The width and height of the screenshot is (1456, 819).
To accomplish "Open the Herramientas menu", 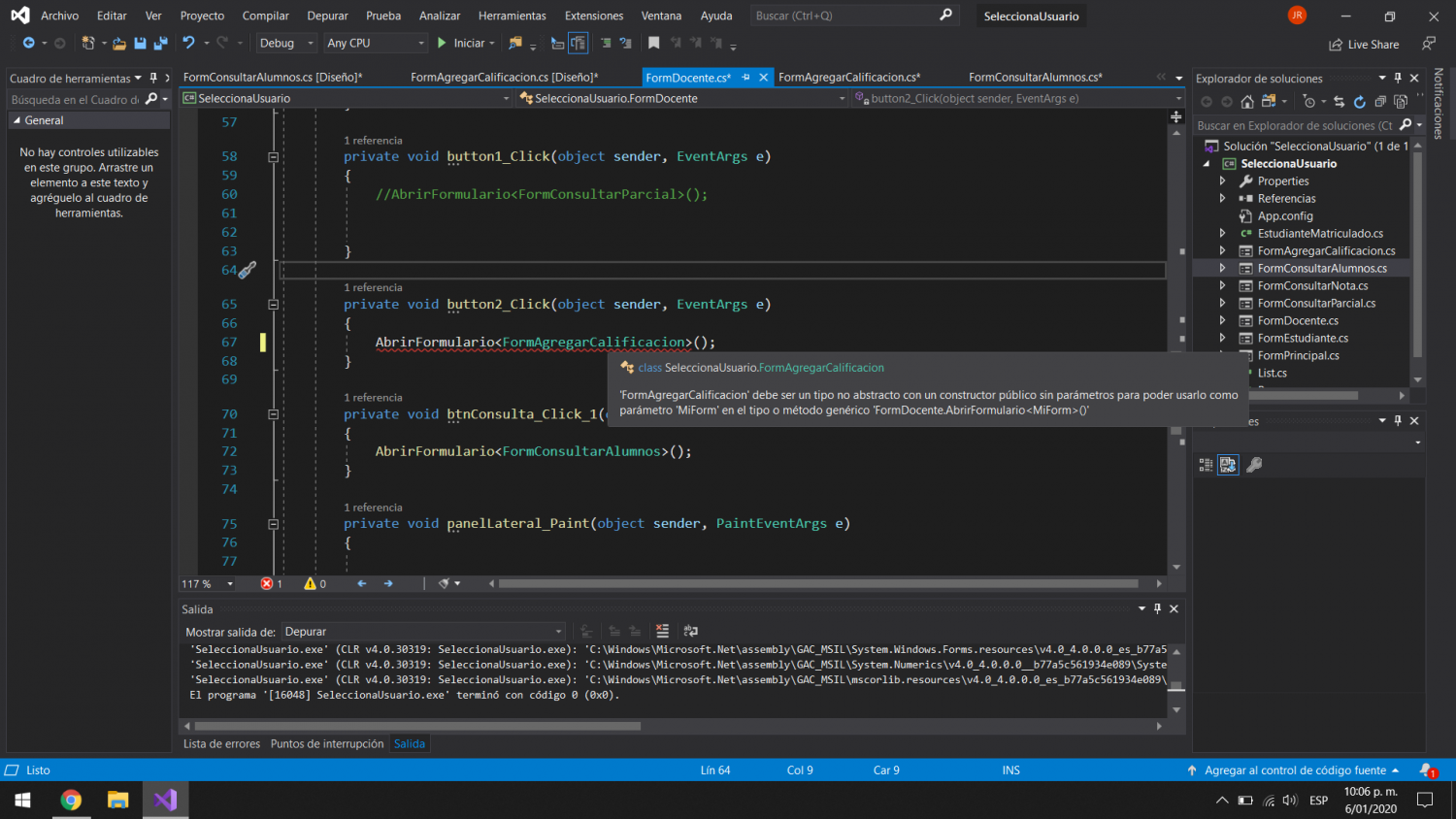I will point(512,16).
